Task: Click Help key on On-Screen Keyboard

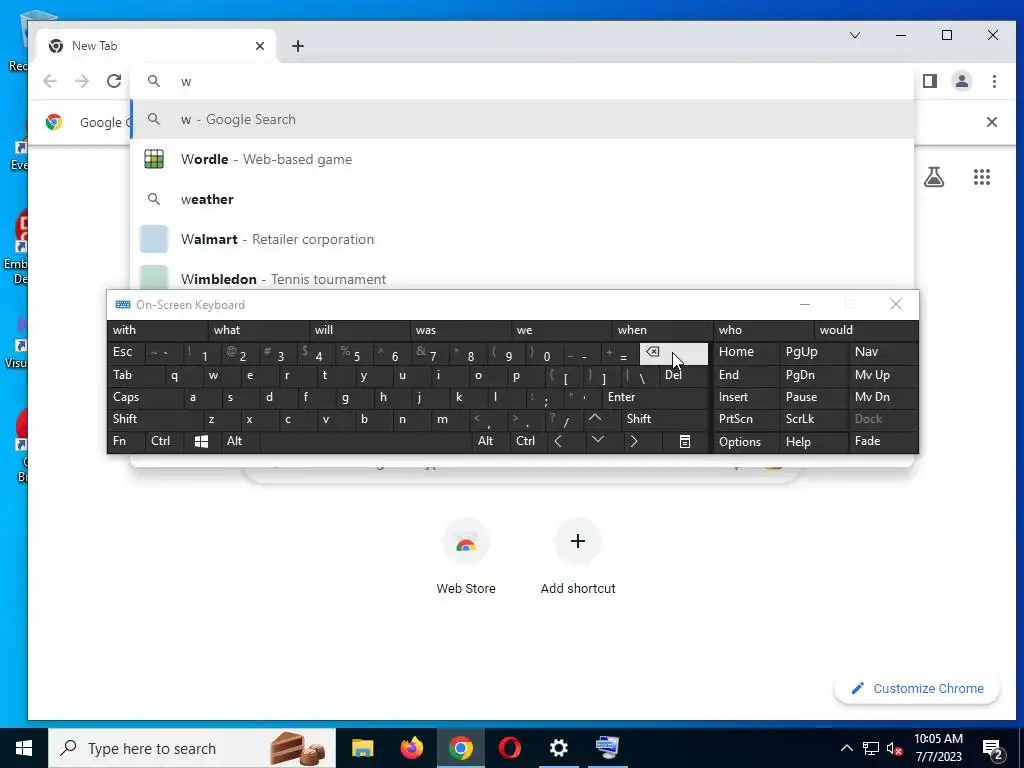Action: [x=814, y=441]
